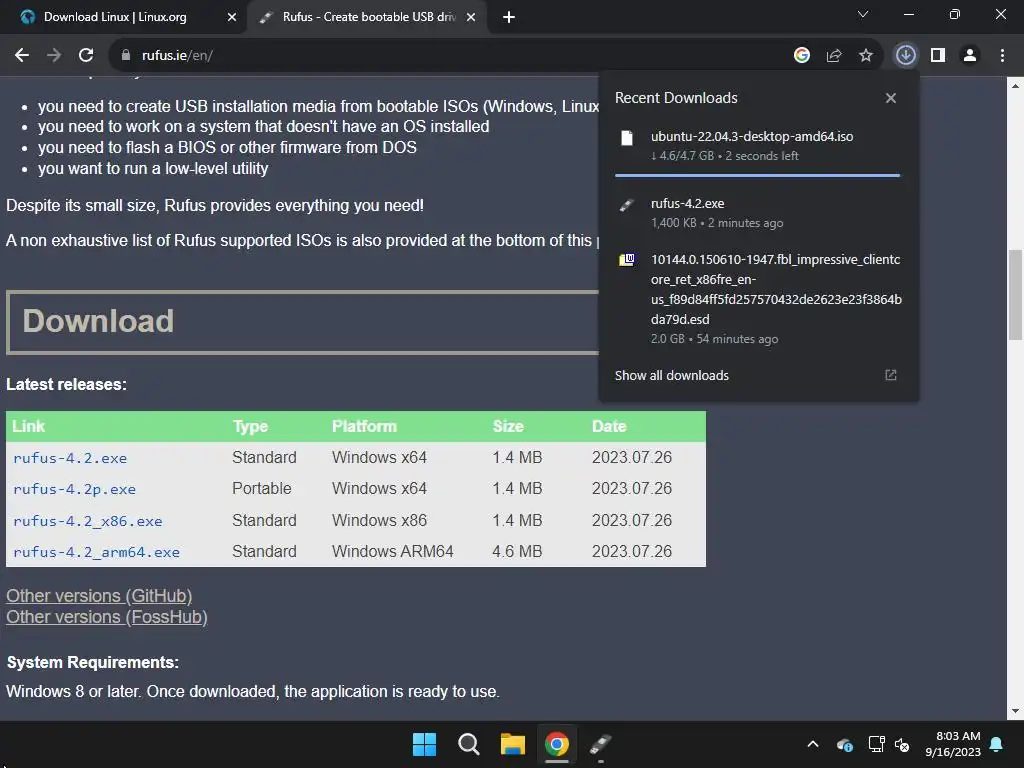Click the Type column header

[250, 426]
